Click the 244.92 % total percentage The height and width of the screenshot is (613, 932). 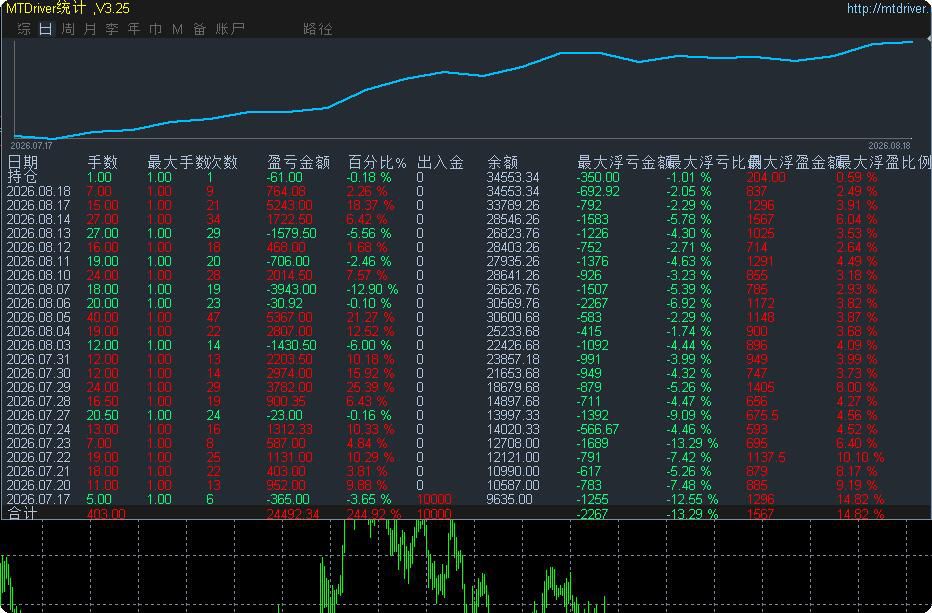pos(373,513)
